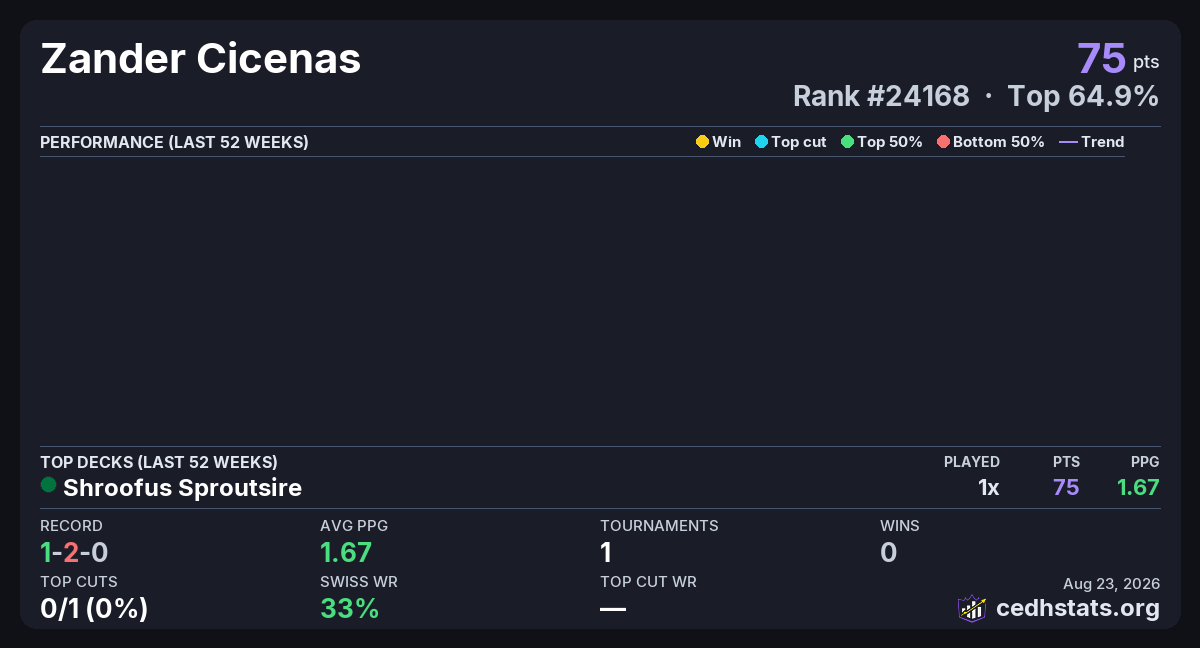1200x648 pixels.
Task: Click the Aug 23, 2026 date
Action: [1111, 584]
